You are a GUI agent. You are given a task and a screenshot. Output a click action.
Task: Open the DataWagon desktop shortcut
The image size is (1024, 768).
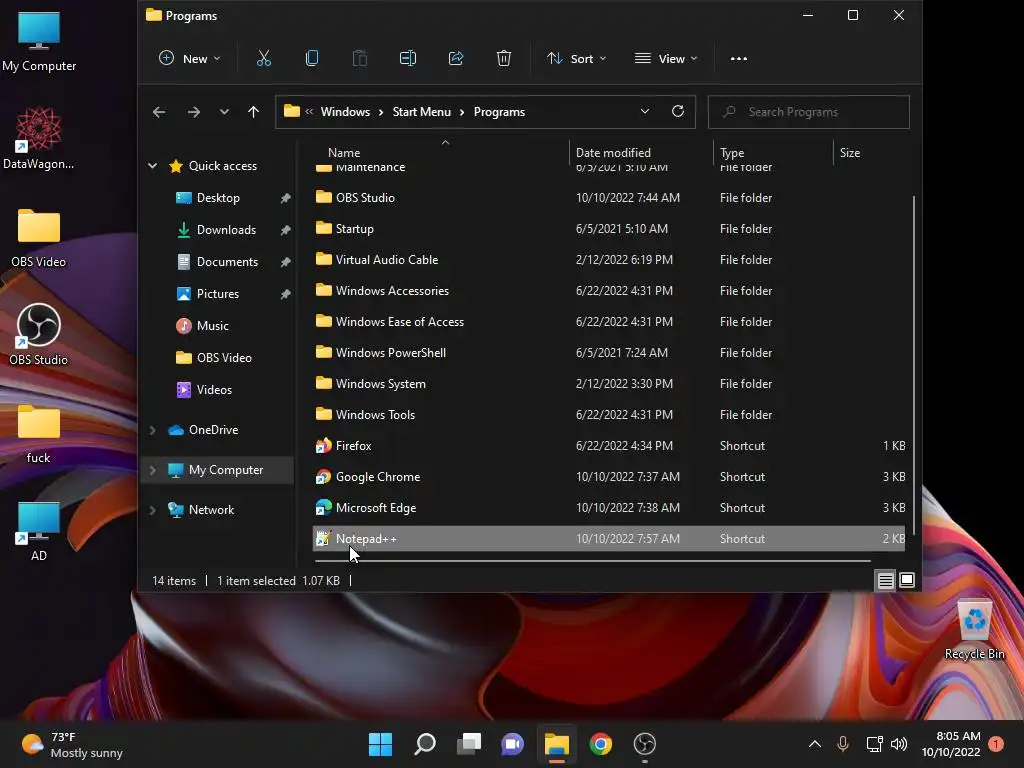pos(39,139)
